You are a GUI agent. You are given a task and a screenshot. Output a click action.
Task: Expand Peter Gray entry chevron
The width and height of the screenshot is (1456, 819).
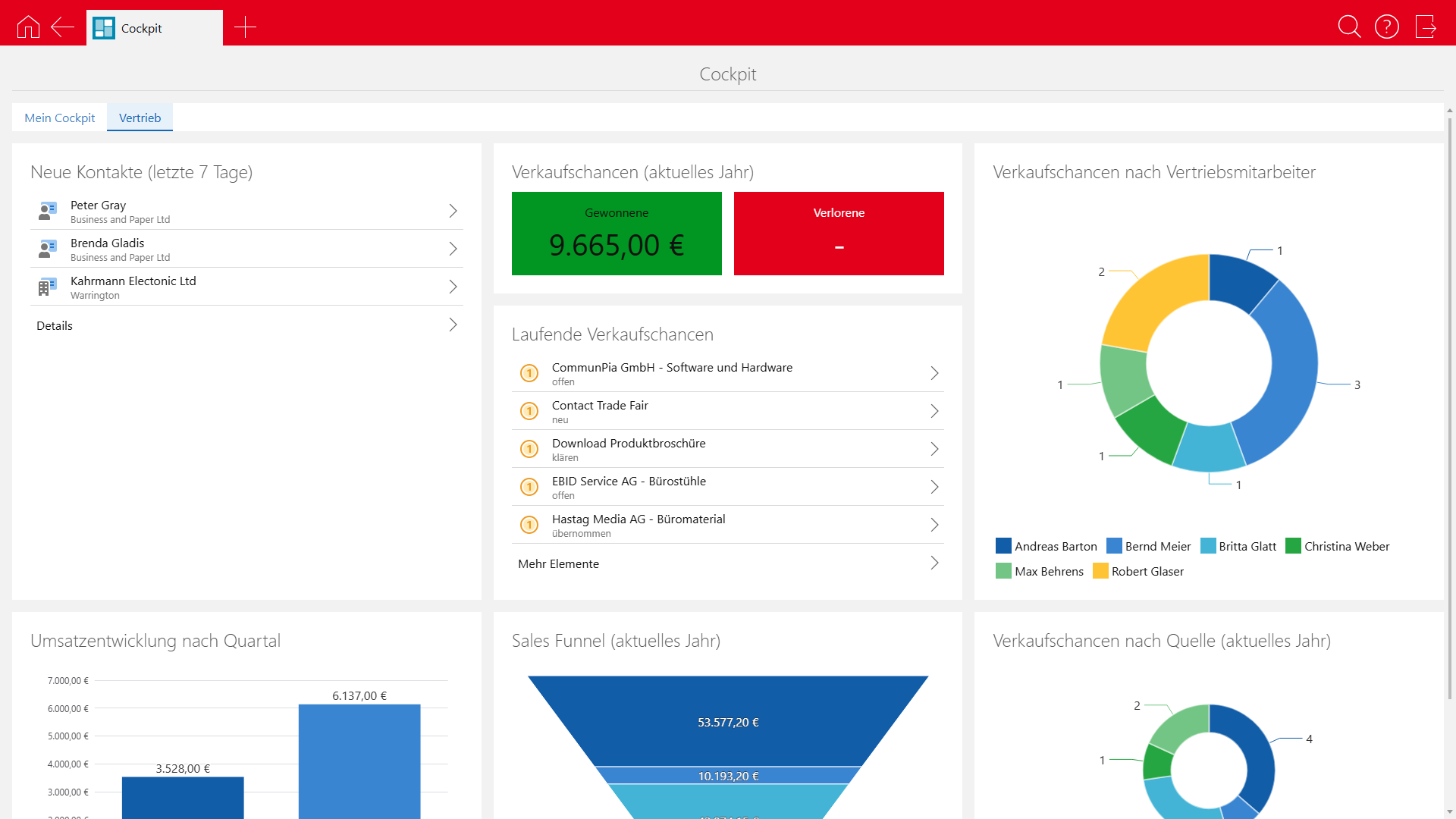(x=453, y=211)
